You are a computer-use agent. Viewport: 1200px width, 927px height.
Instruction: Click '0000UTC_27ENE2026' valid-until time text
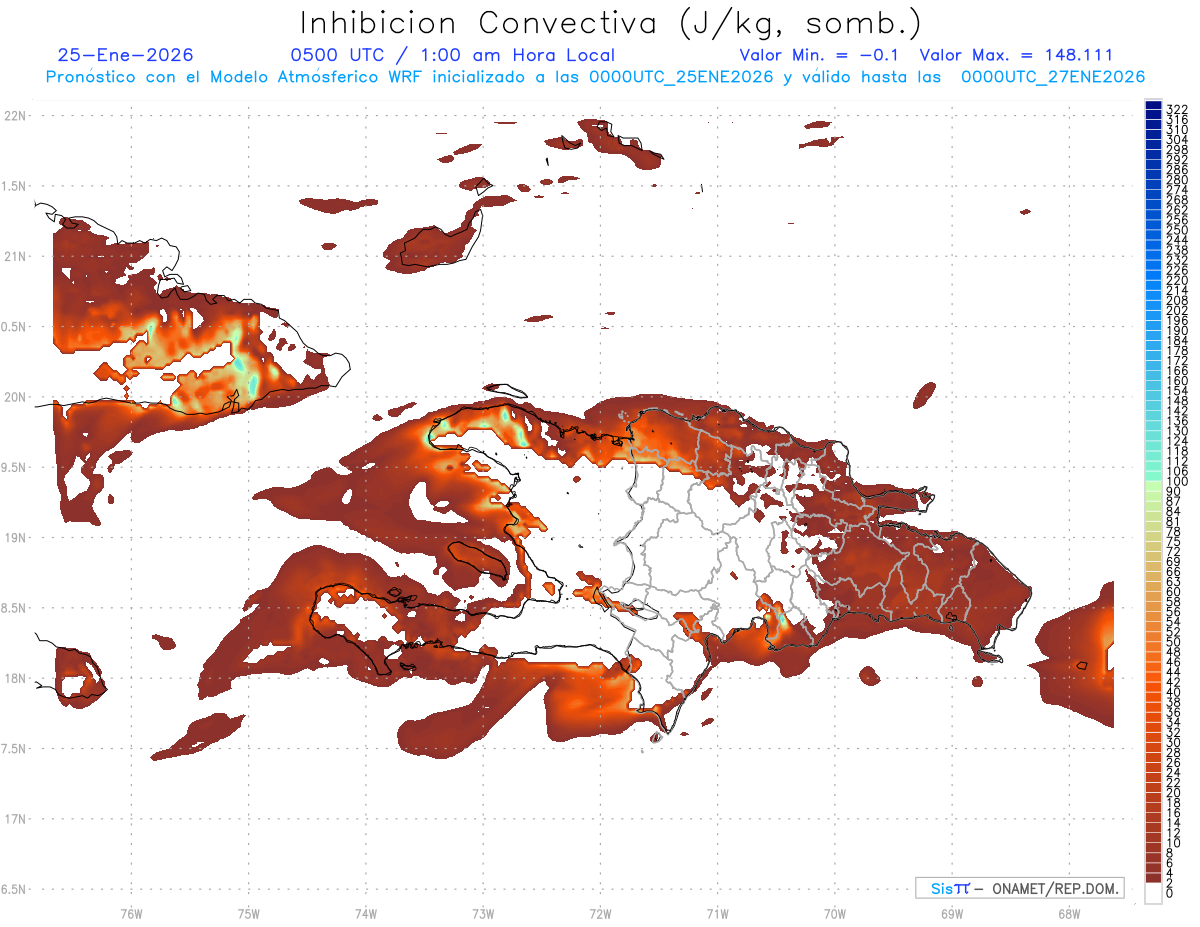click(1052, 77)
